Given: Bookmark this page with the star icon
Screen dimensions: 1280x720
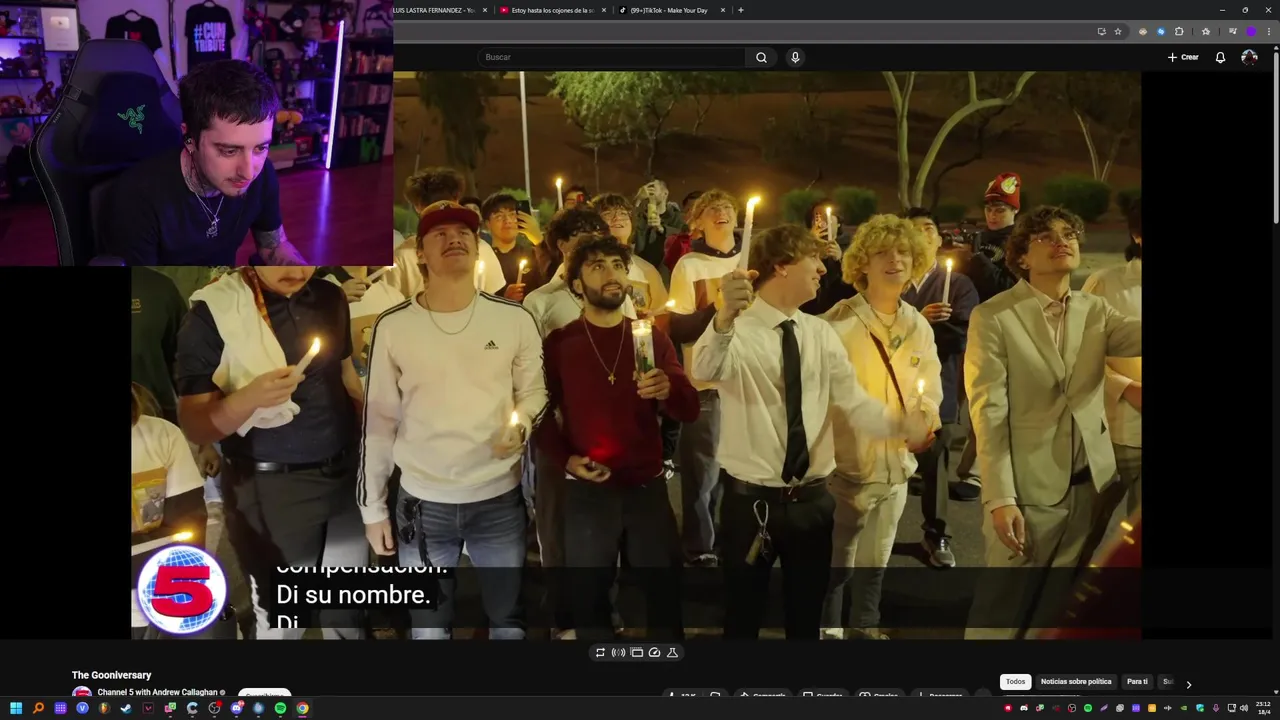Looking at the screenshot, I should (1118, 31).
